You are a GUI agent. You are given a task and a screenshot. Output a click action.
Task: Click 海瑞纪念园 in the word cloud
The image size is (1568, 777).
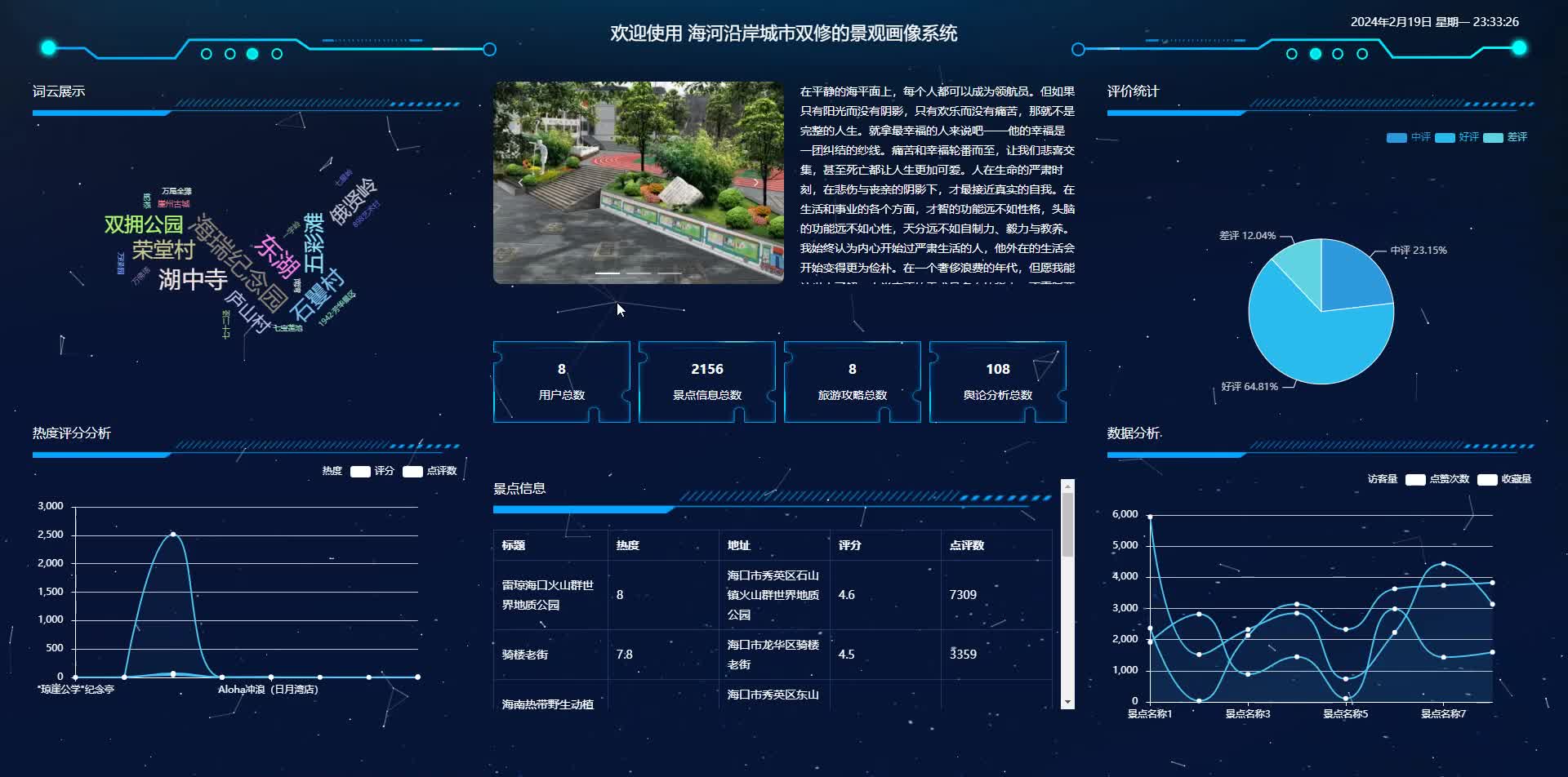239,263
